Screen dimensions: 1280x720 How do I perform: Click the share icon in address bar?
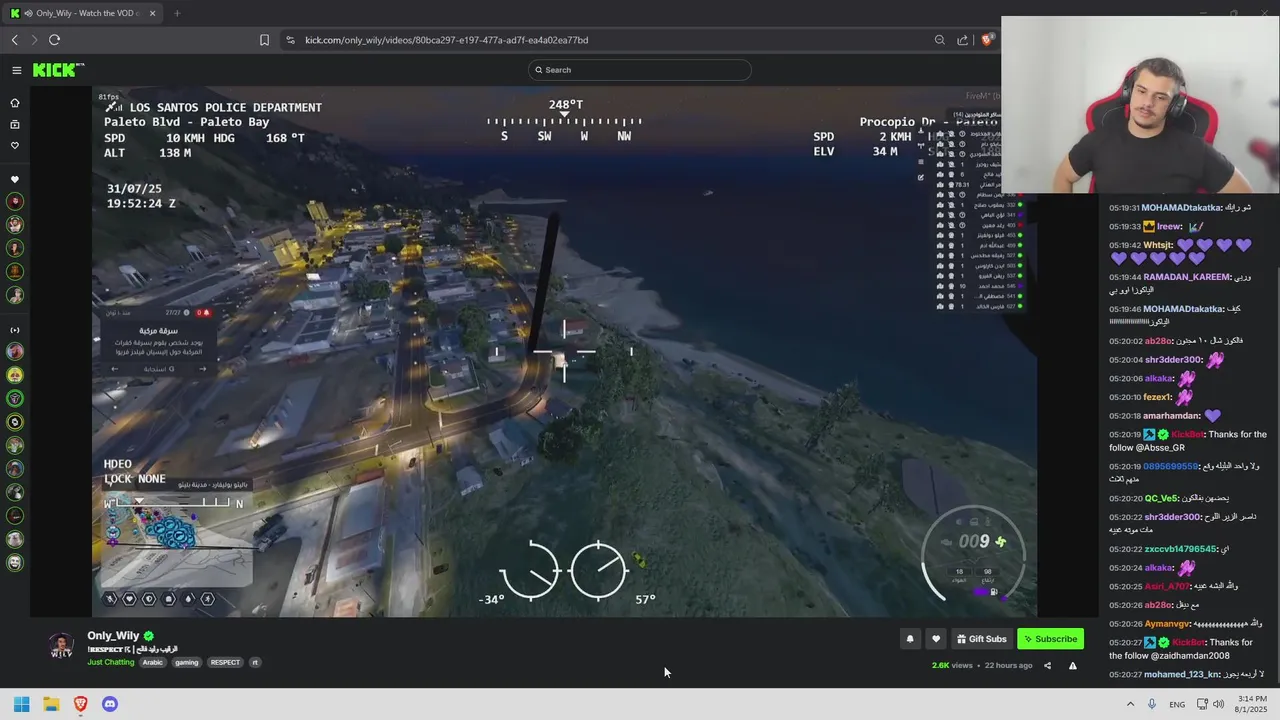[x=962, y=40]
